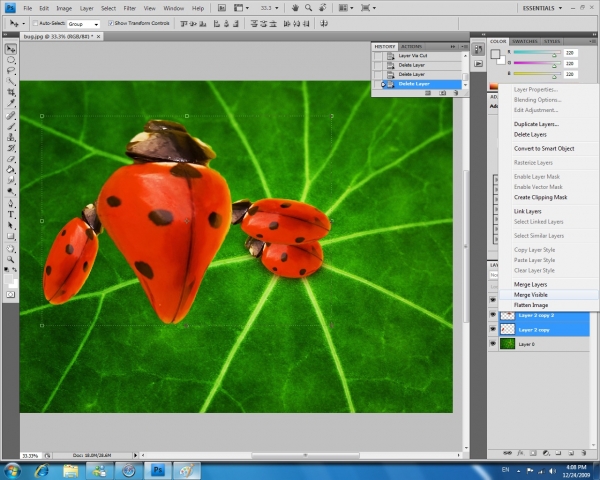Choose Duplicate Layers from context menu
The image size is (600, 480).
pos(549,124)
